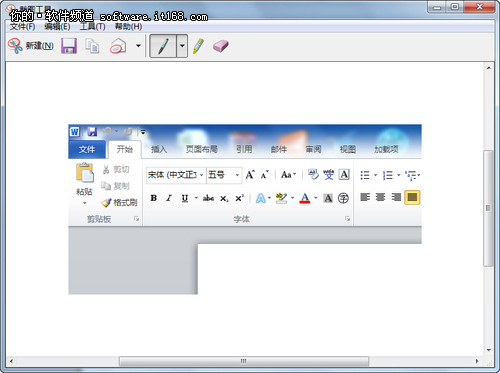Open the Send Snip dropdown arrow

pos(138,46)
